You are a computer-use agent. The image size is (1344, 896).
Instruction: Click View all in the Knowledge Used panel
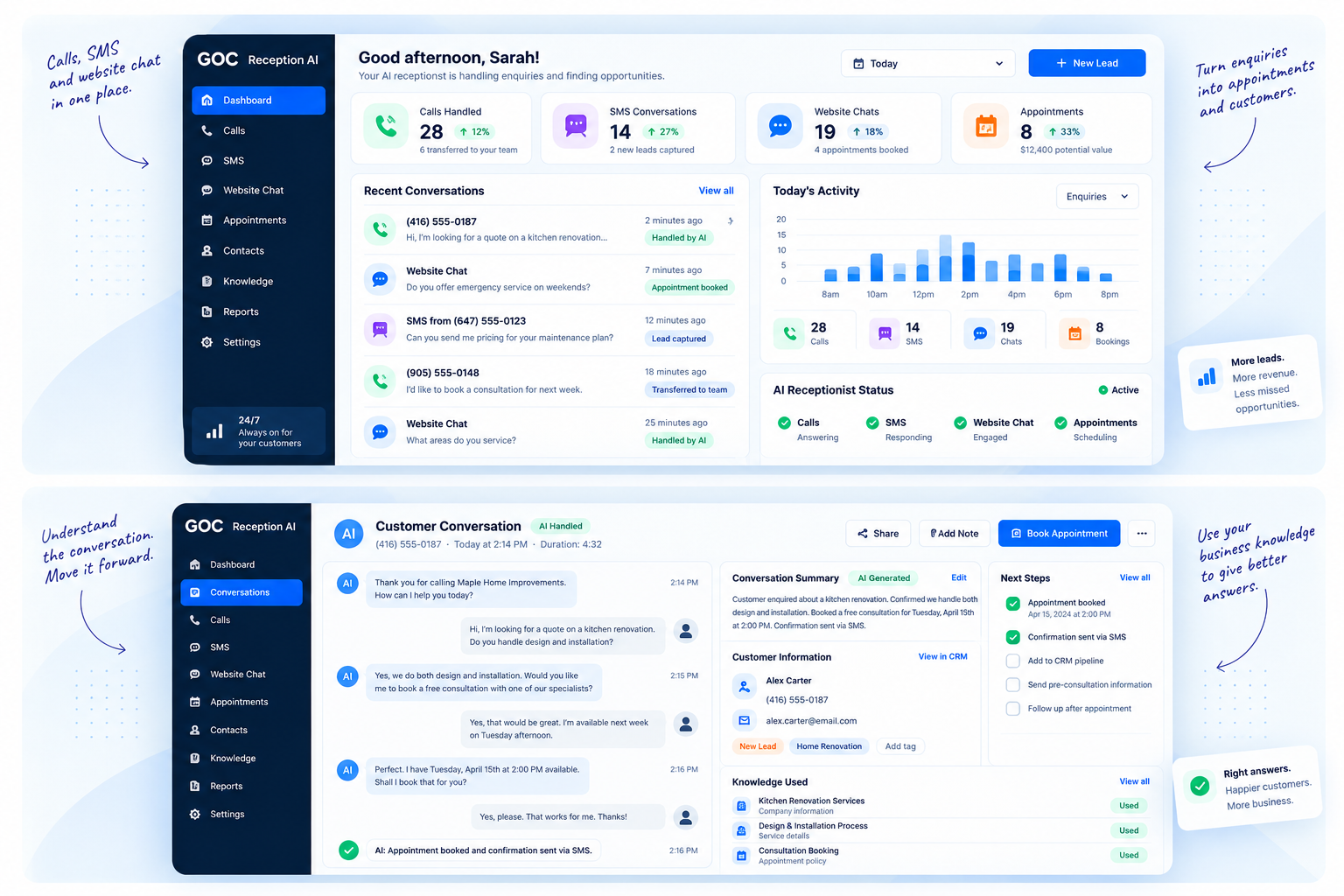pos(1134,781)
